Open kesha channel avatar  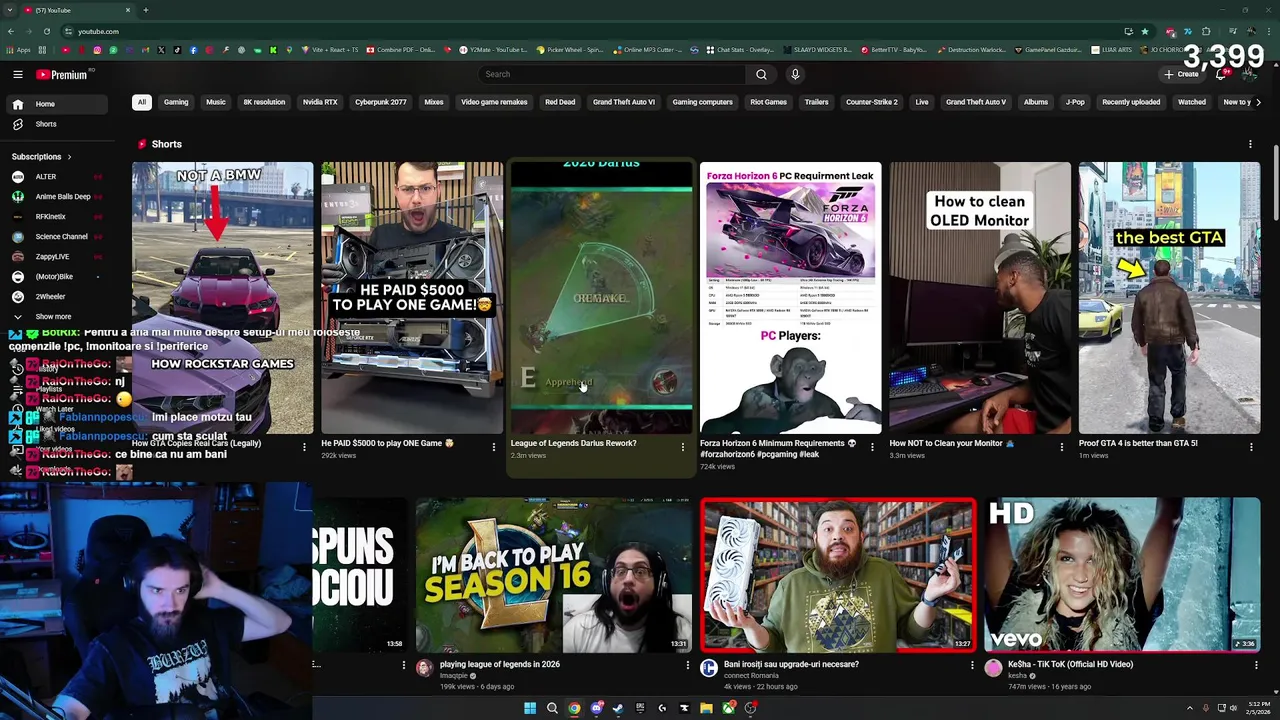pos(993,668)
